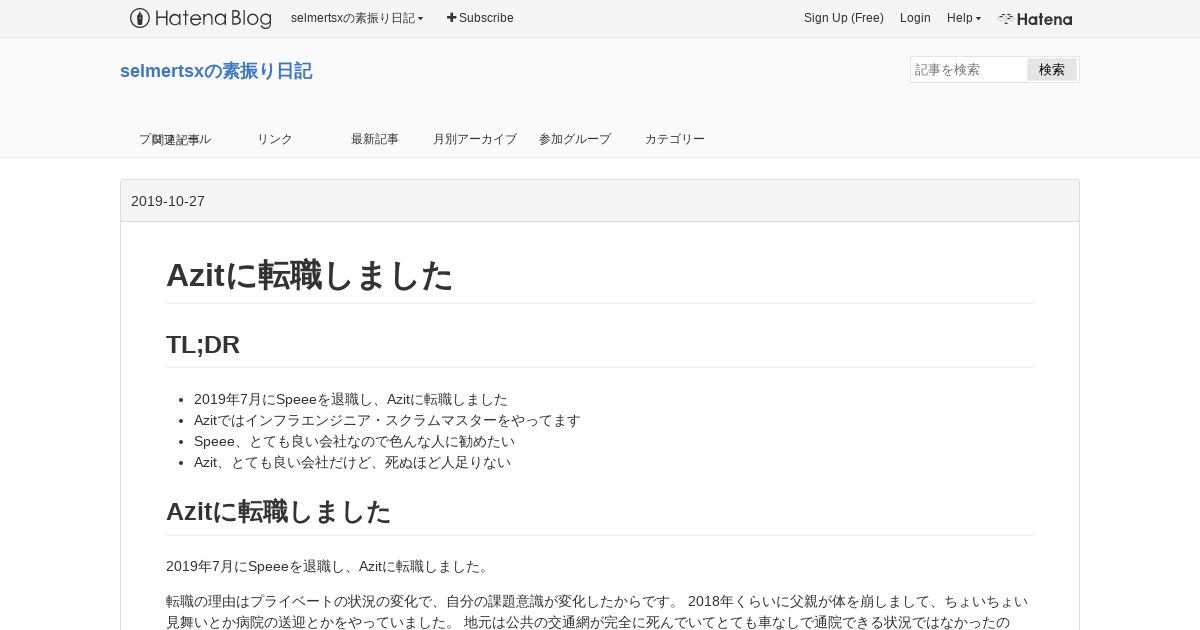Select the リンク tab
The width and height of the screenshot is (1200, 630).
coord(275,139)
